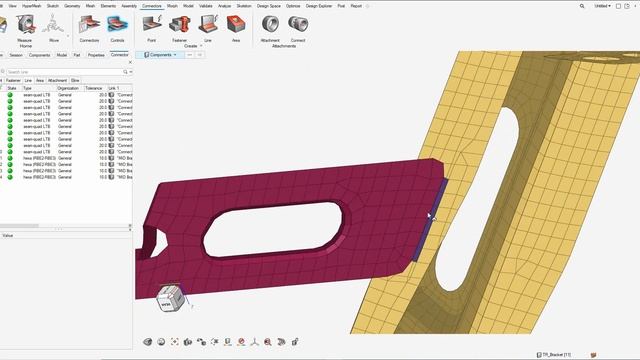Filter connectors by Attachment
Viewport: 640px width, 360px height.
(57, 80)
